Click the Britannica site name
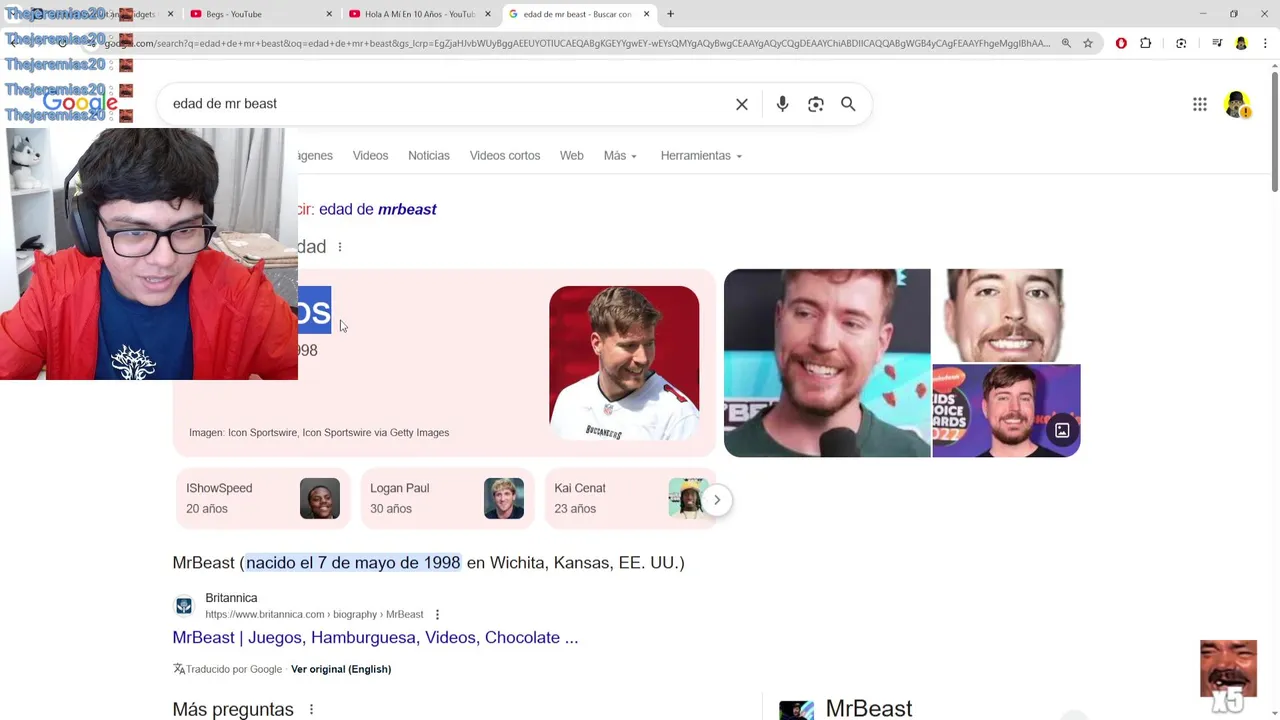The width and height of the screenshot is (1280, 720). [231, 598]
